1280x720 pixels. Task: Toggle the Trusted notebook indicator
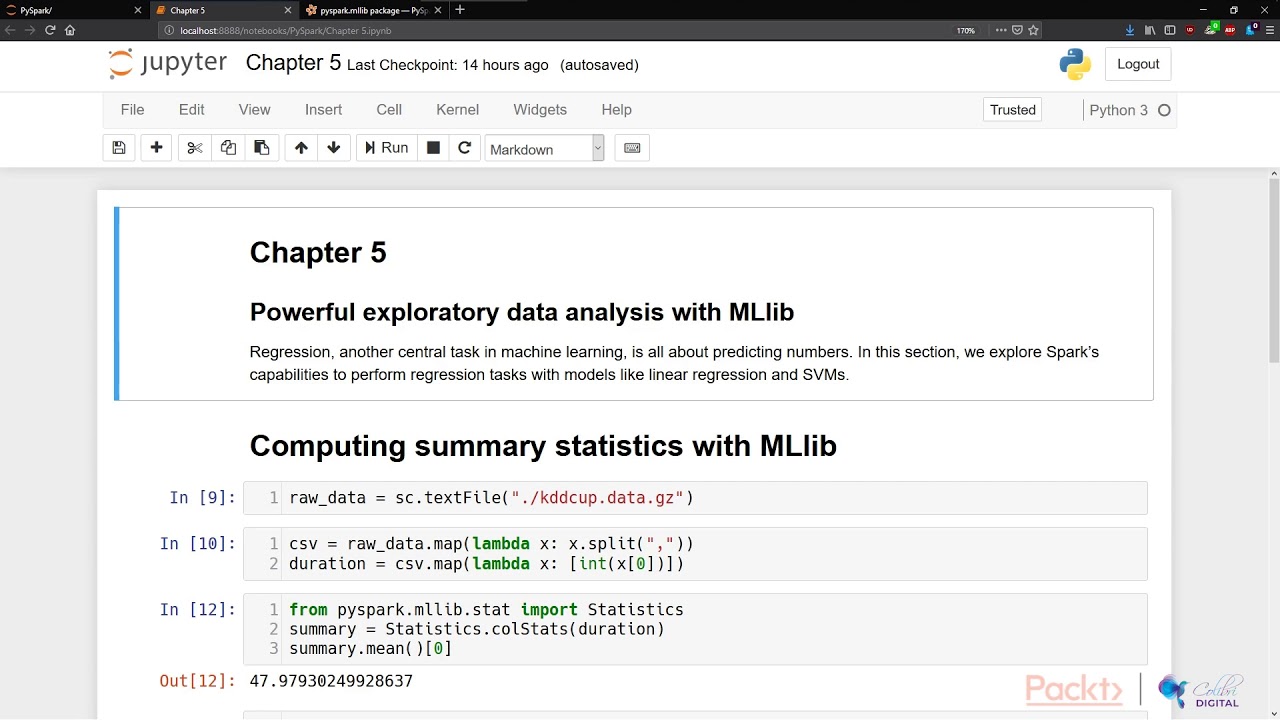1013,110
